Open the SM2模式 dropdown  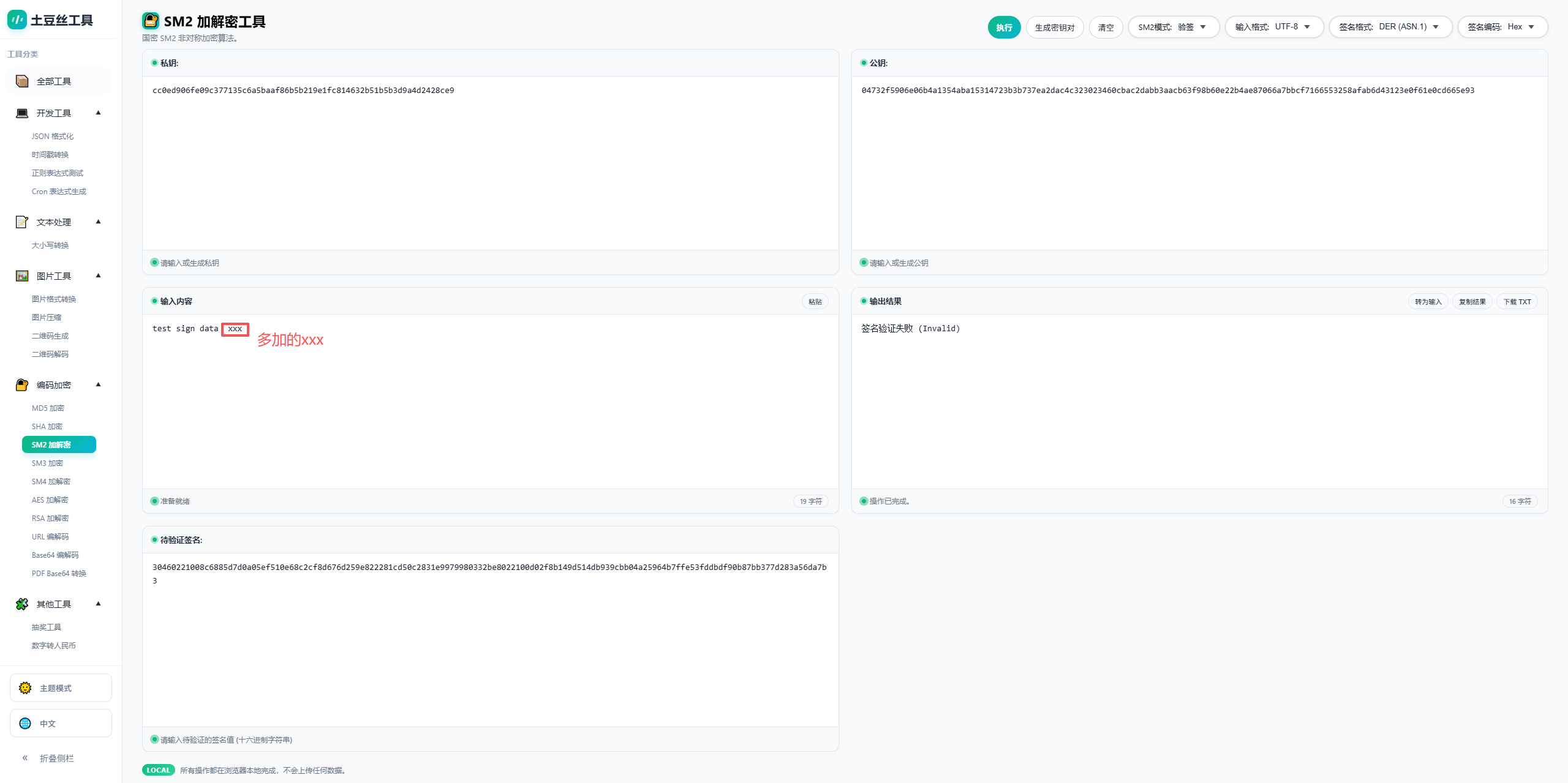coord(1173,27)
